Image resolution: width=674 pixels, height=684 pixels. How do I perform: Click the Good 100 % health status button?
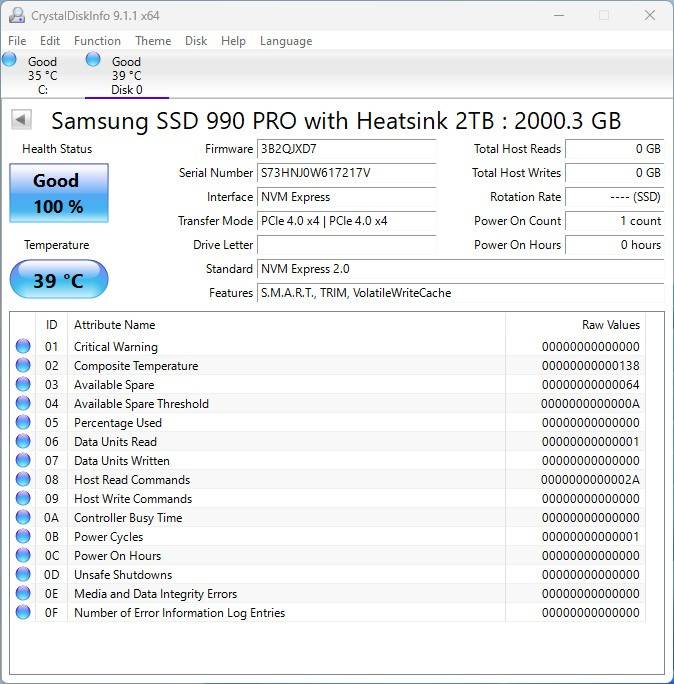[x=59, y=193]
